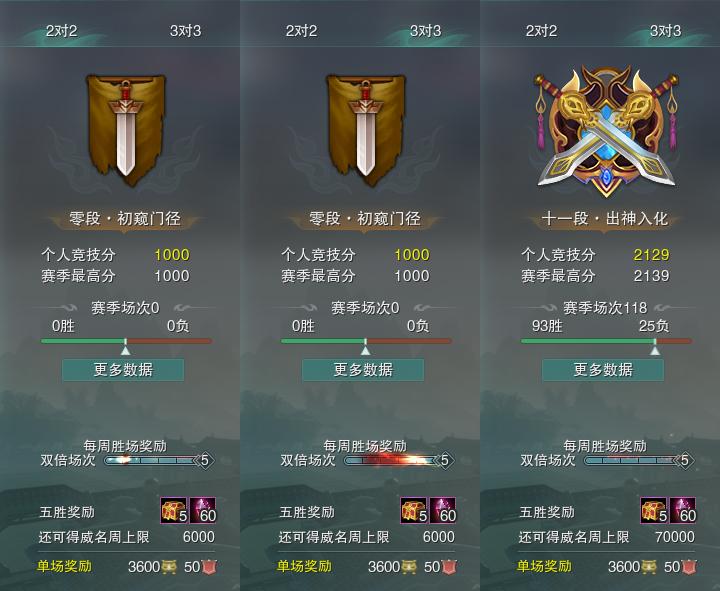720x591 pixels.
Task: Click the treasure chest reward icon in middle panel
Action: [414, 511]
